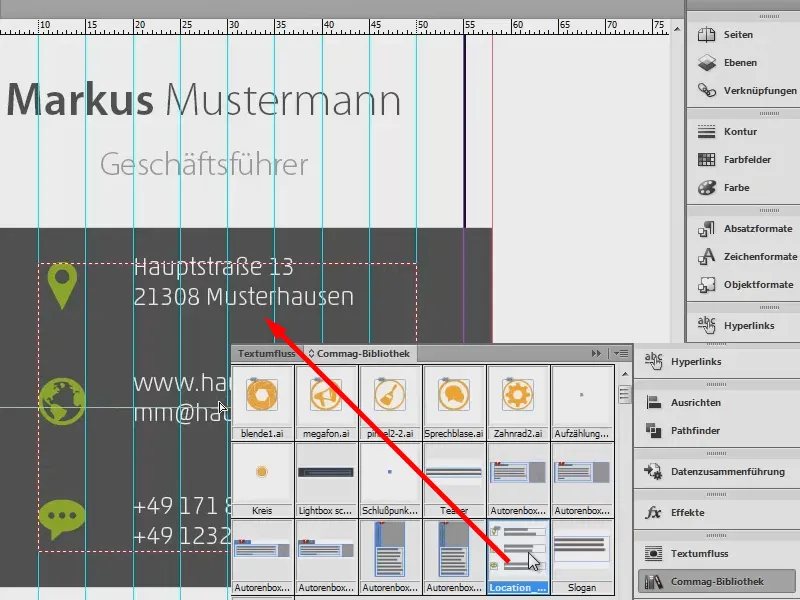Select the Lightbox library item

326,480
